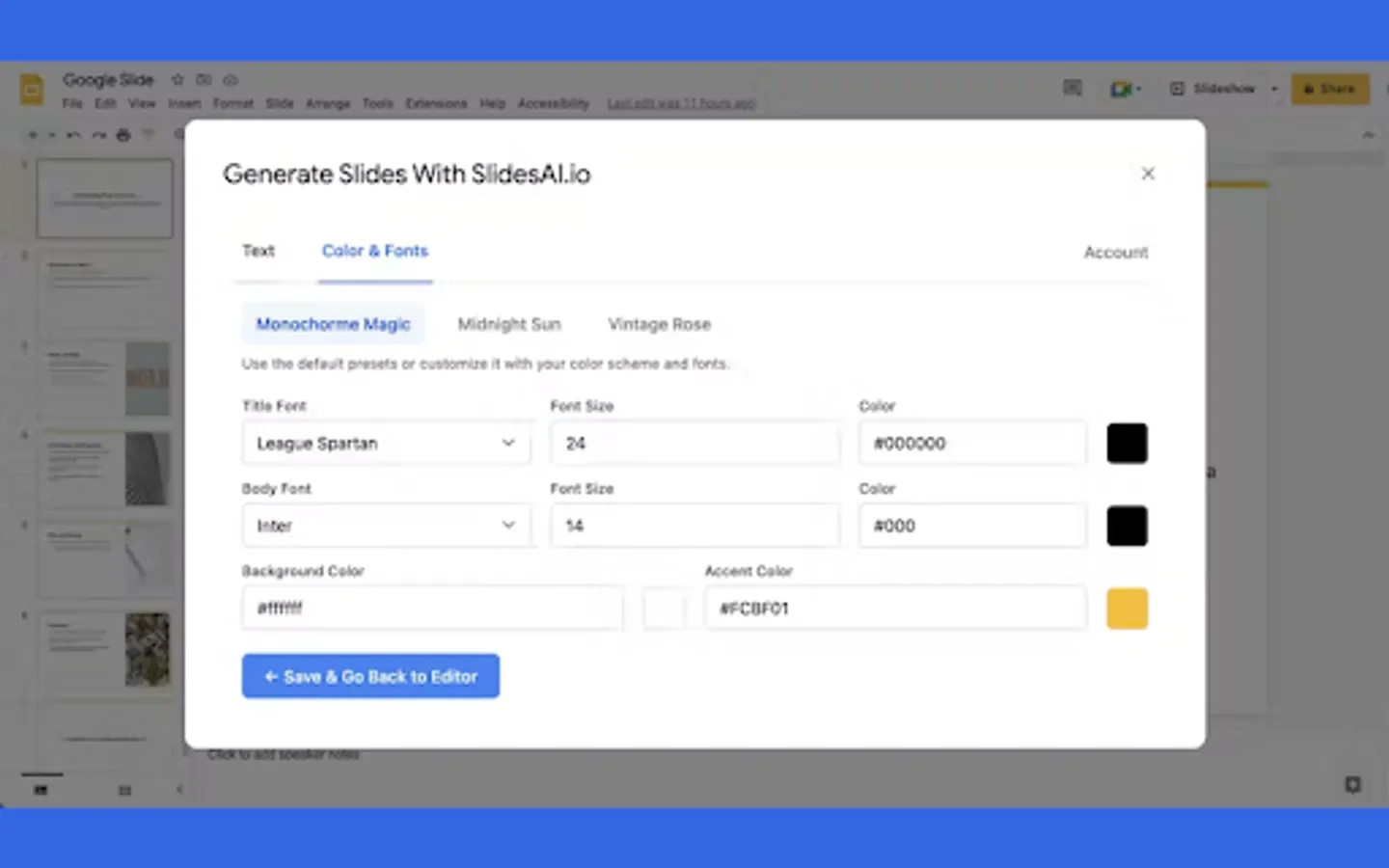
Task: Open the Accessibility menu
Action: coord(553,103)
